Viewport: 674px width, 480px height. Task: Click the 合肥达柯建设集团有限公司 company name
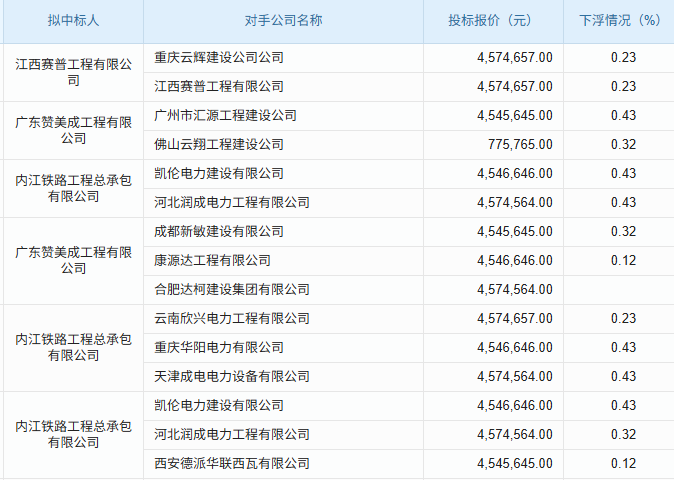(232, 290)
